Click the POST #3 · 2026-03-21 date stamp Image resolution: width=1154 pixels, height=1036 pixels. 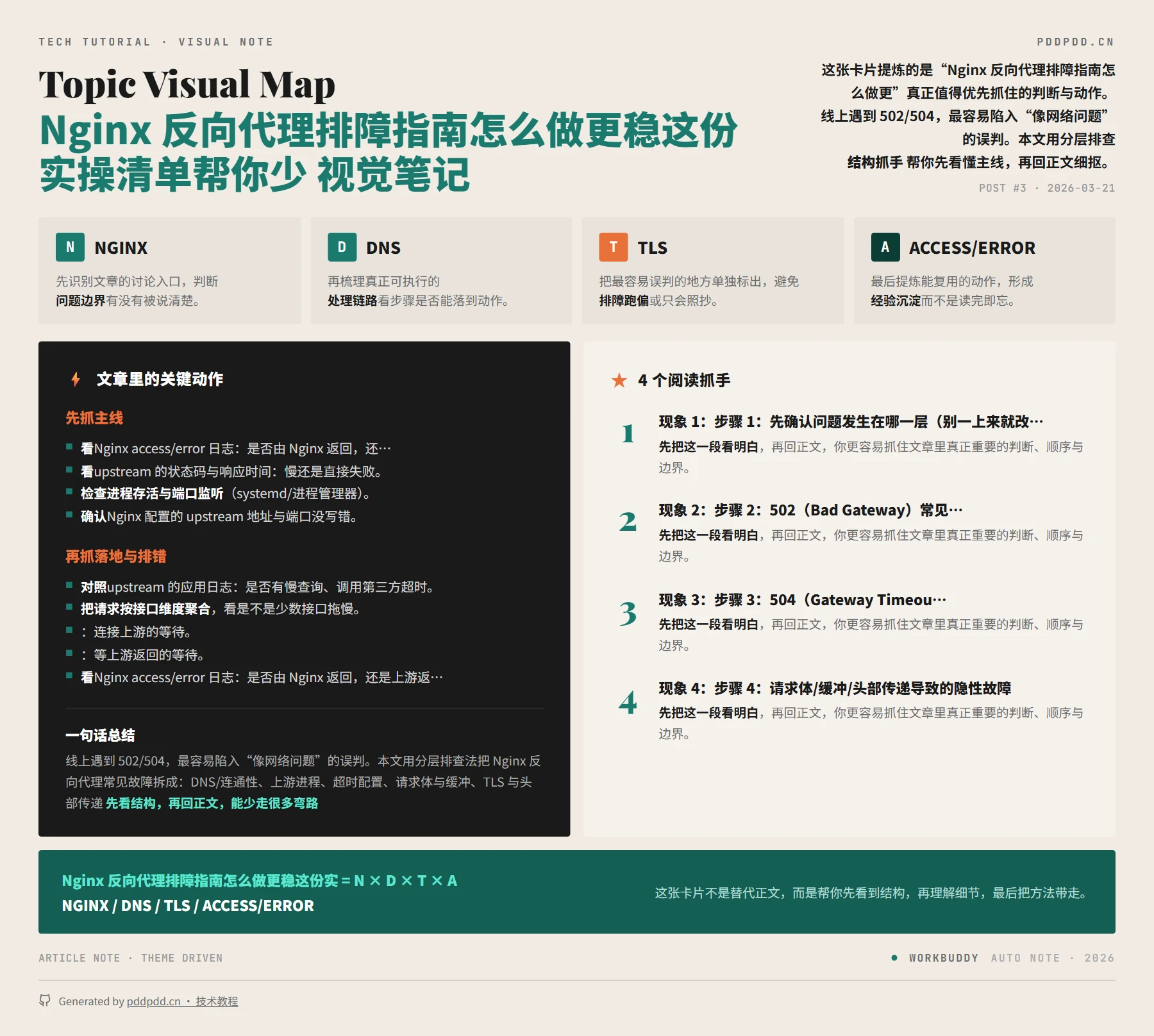1046,188
